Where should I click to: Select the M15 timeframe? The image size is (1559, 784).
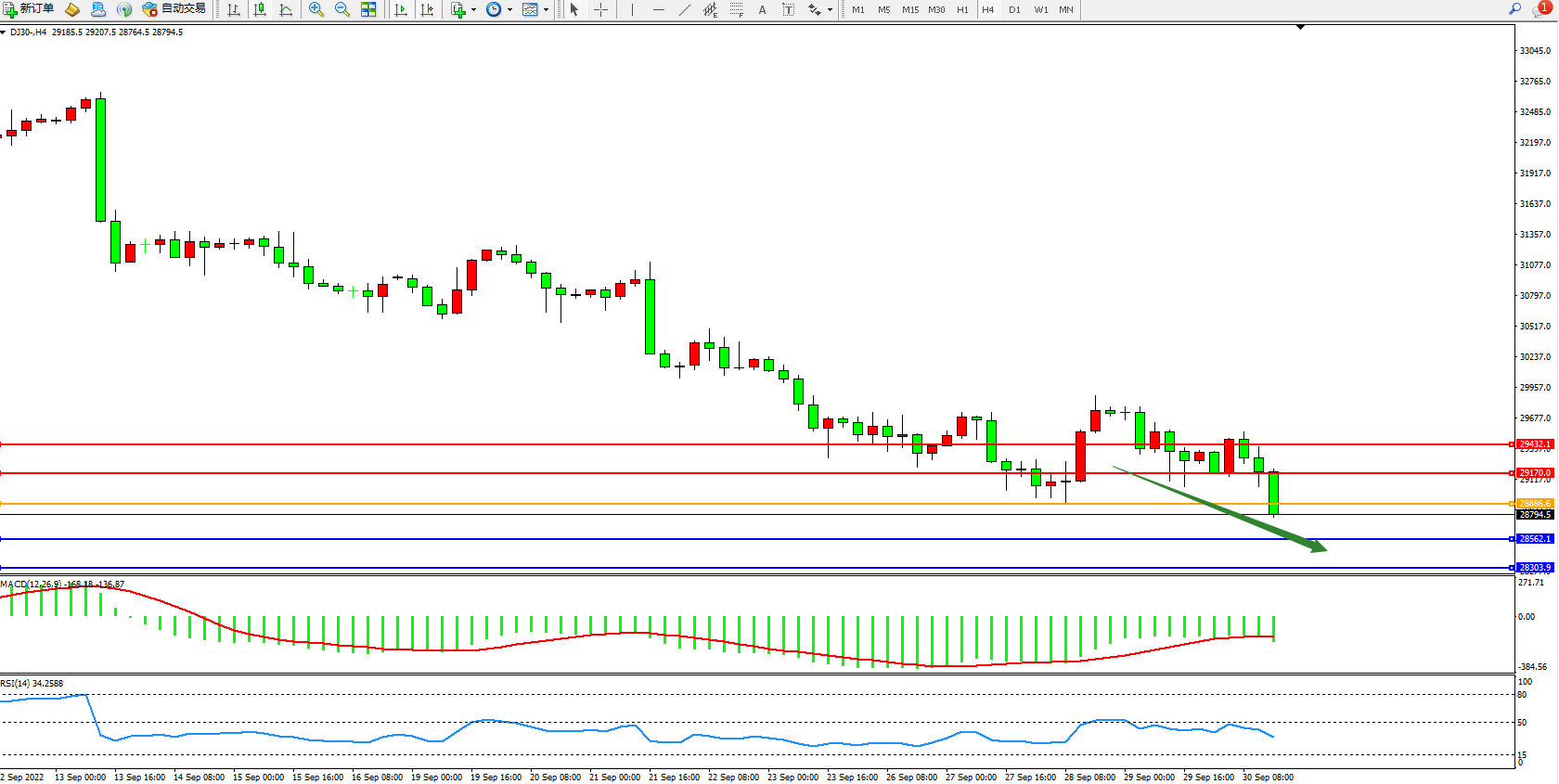(909, 9)
